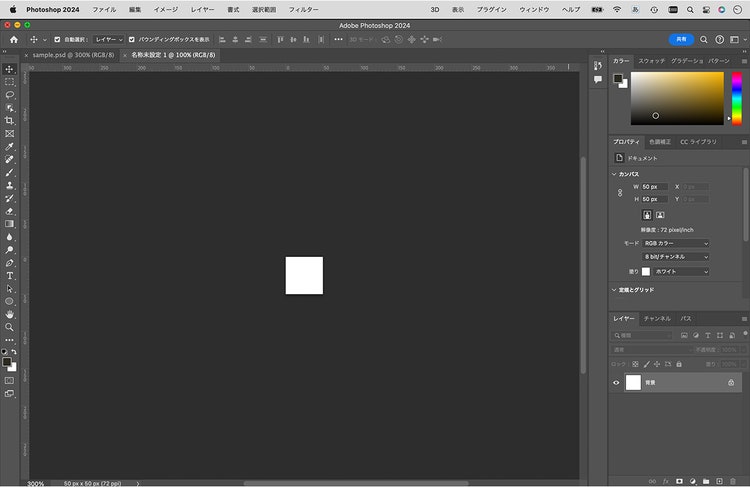This screenshot has height=487, width=750.
Task: Click the layer search field
Action: coord(642,335)
